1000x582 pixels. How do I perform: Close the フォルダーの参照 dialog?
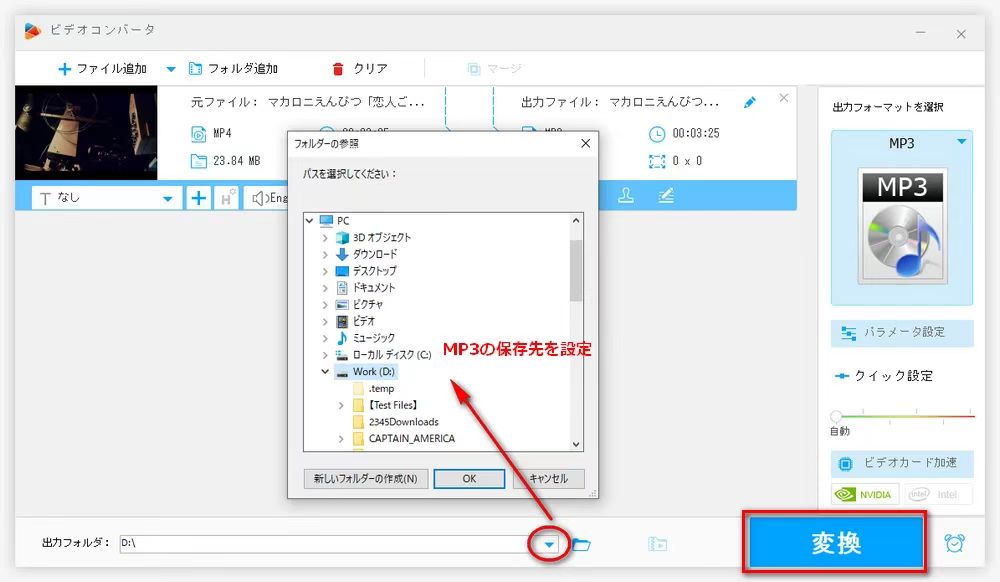[585, 143]
